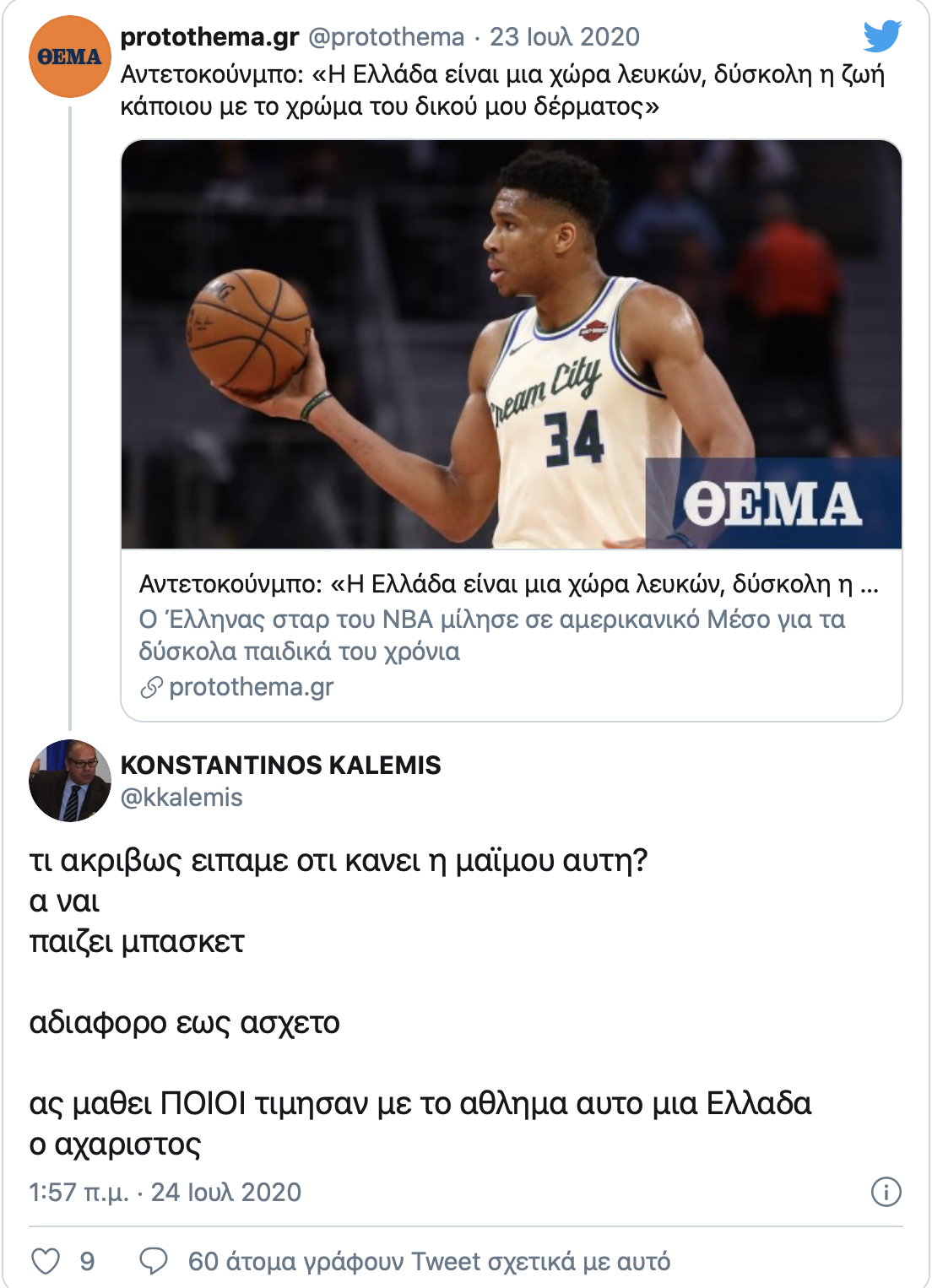
Task: Click the article card headline text
Action: 508,584
